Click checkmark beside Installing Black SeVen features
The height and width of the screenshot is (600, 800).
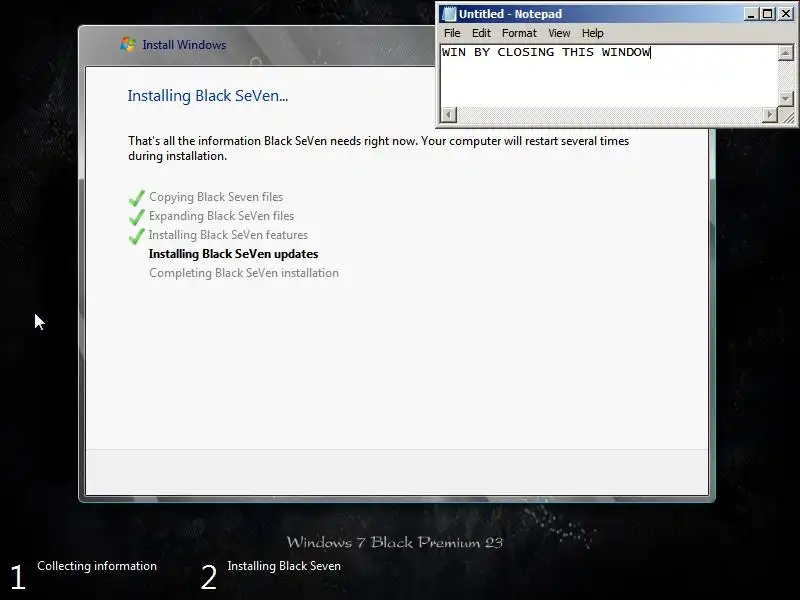click(x=137, y=236)
